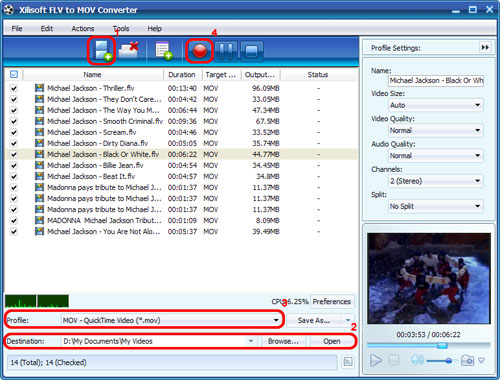Take a snapshot with the camera icon
This screenshot has width=500, height=380.
pyautogui.click(x=467, y=360)
